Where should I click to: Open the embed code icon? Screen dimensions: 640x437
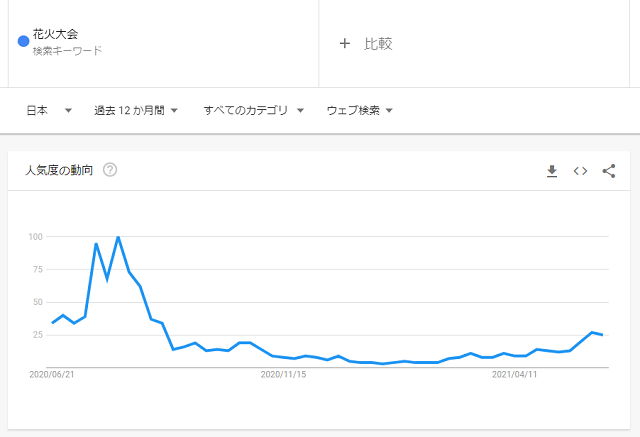pyautogui.click(x=580, y=171)
